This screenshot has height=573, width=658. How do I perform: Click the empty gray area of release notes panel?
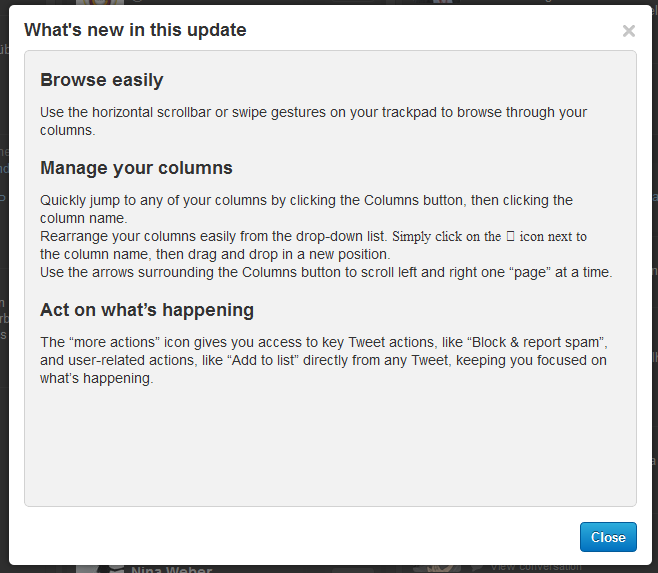pyautogui.click(x=330, y=445)
